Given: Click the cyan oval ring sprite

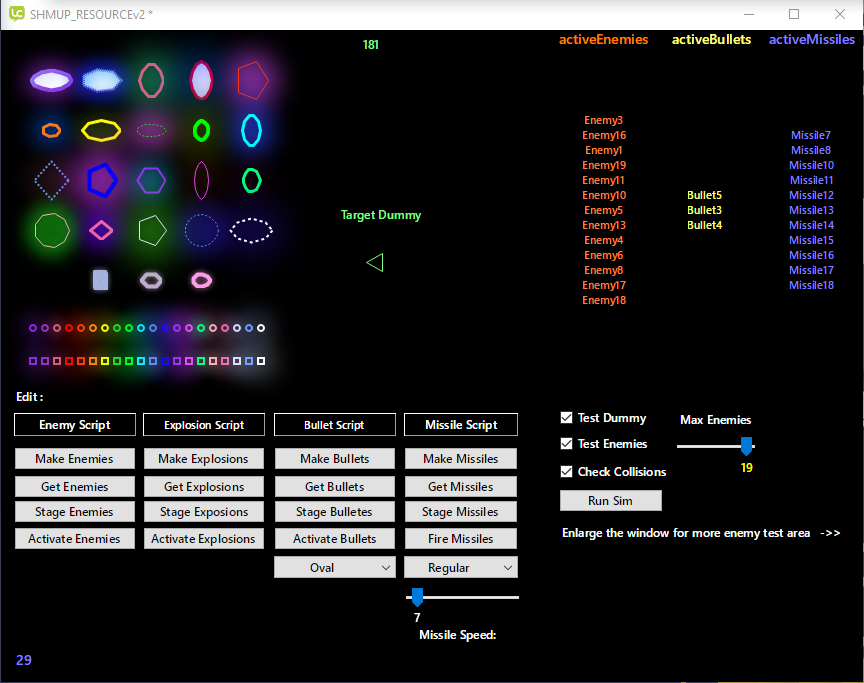Looking at the screenshot, I should point(251,130).
